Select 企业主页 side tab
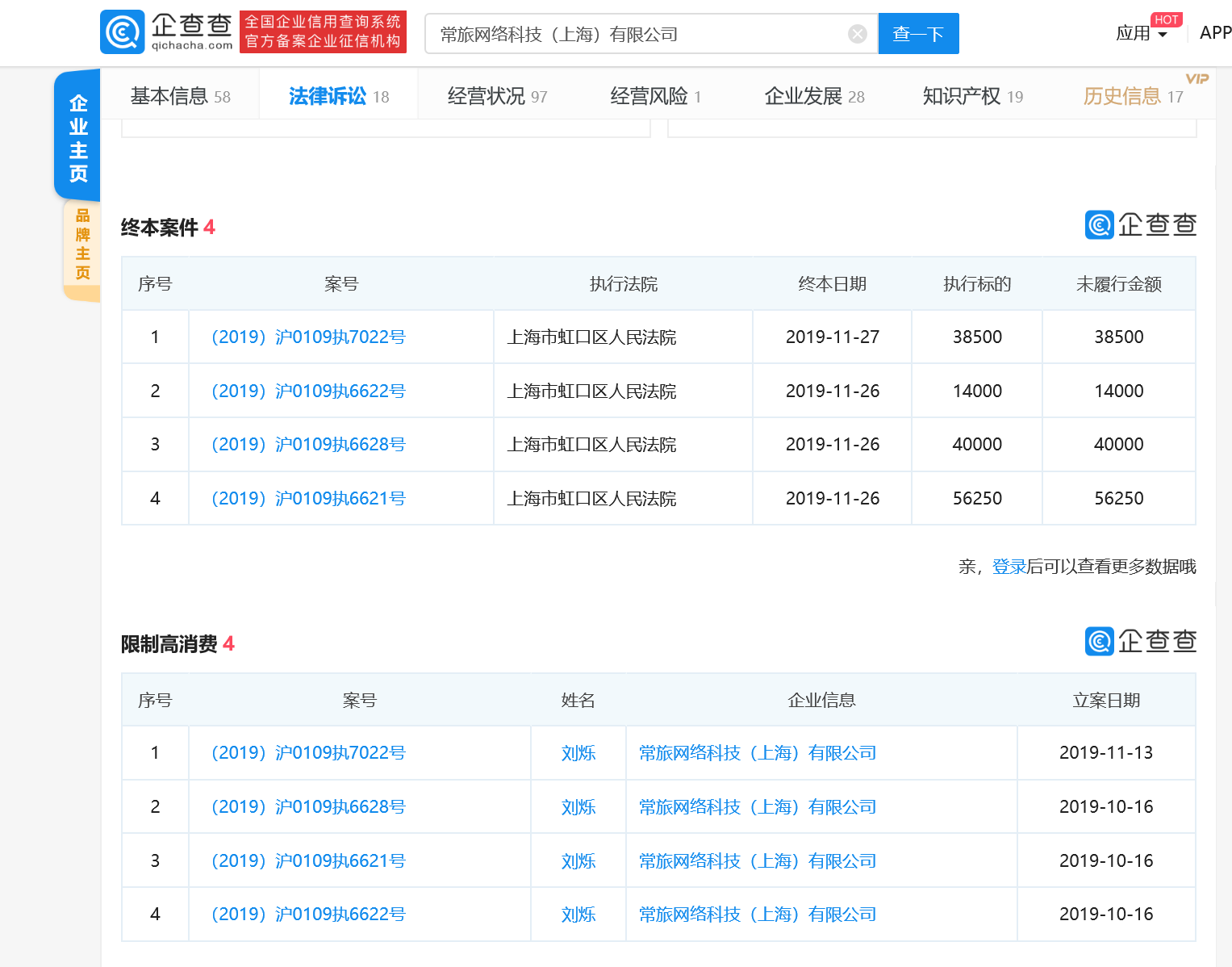The height and width of the screenshot is (967, 1232). 77,137
